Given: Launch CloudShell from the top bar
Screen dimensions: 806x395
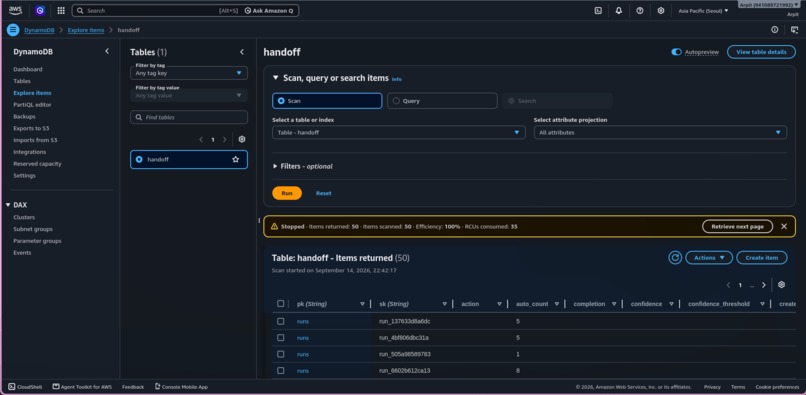Looking at the screenshot, I should click(598, 10).
